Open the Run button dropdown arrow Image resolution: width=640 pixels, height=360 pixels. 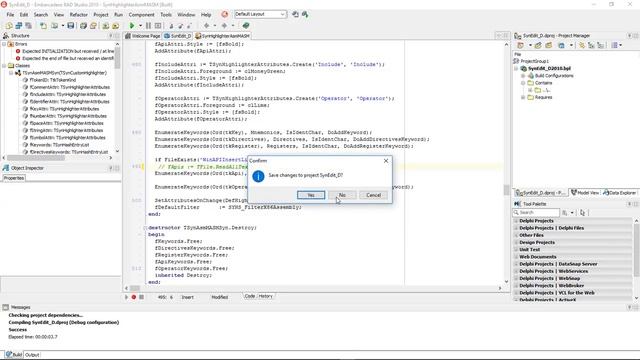140,26
